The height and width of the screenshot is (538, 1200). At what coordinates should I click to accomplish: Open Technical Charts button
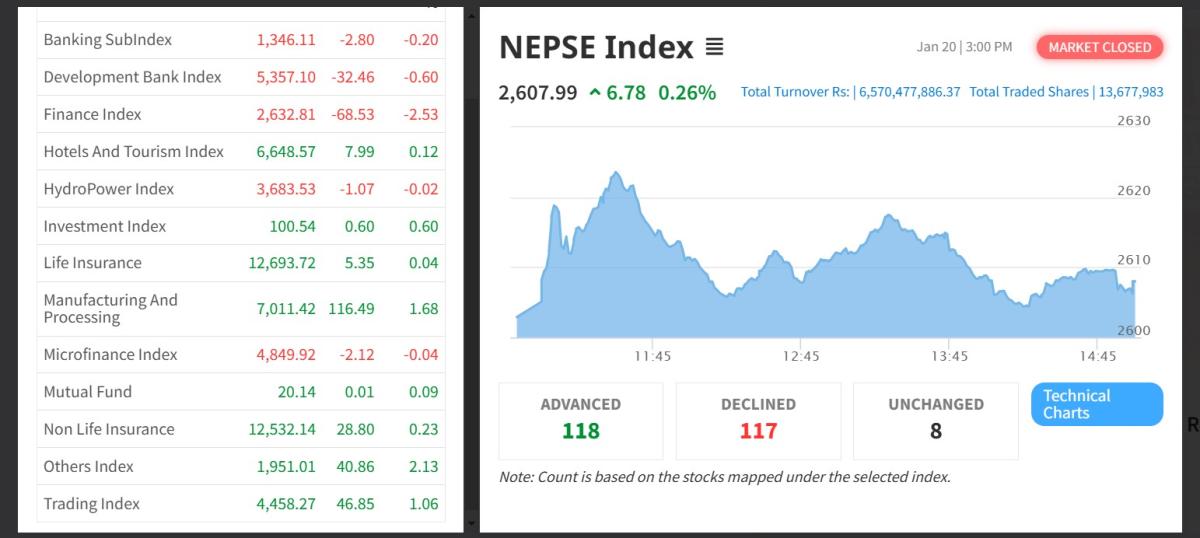[1097, 404]
